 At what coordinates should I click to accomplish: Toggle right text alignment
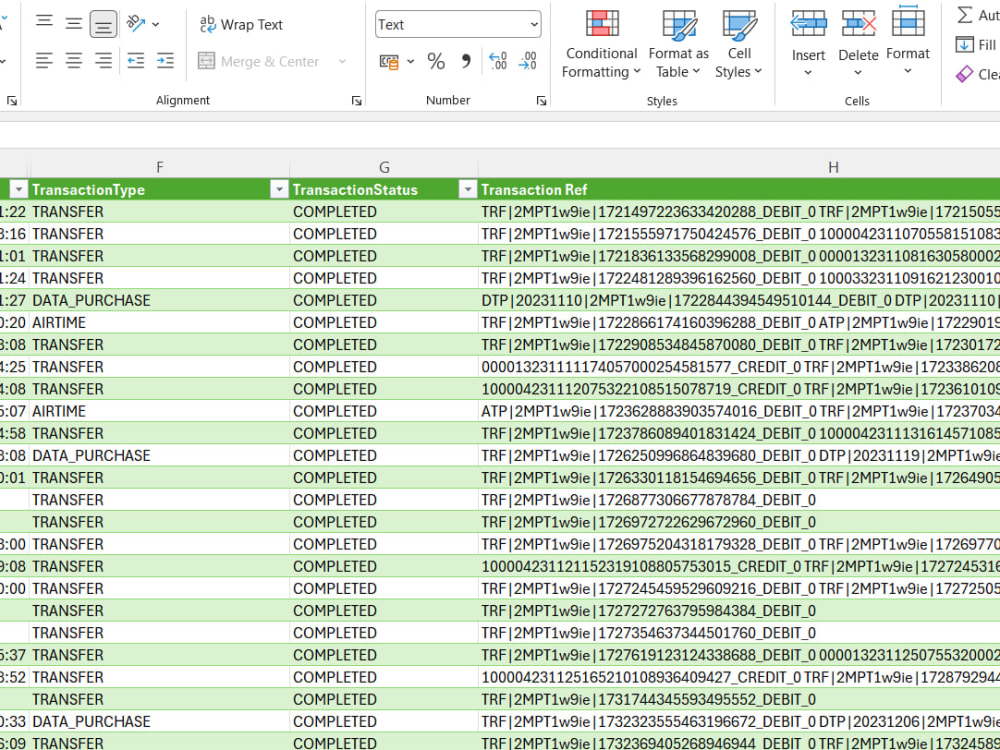pos(102,61)
